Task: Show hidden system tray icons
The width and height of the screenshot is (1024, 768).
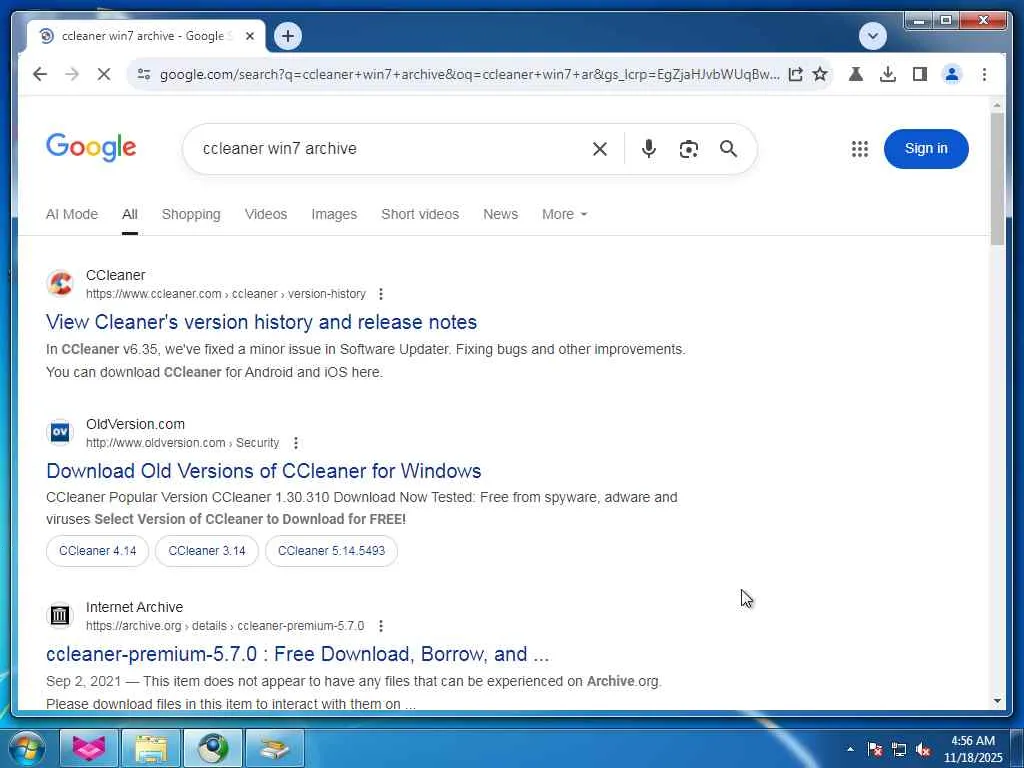Action: (x=850, y=749)
